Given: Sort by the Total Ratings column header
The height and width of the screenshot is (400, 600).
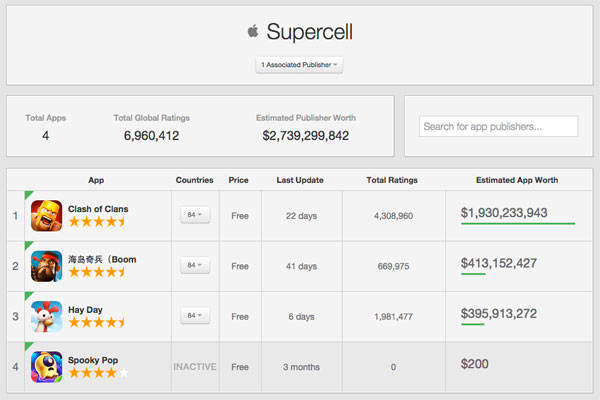Looking at the screenshot, I should point(392,180).
